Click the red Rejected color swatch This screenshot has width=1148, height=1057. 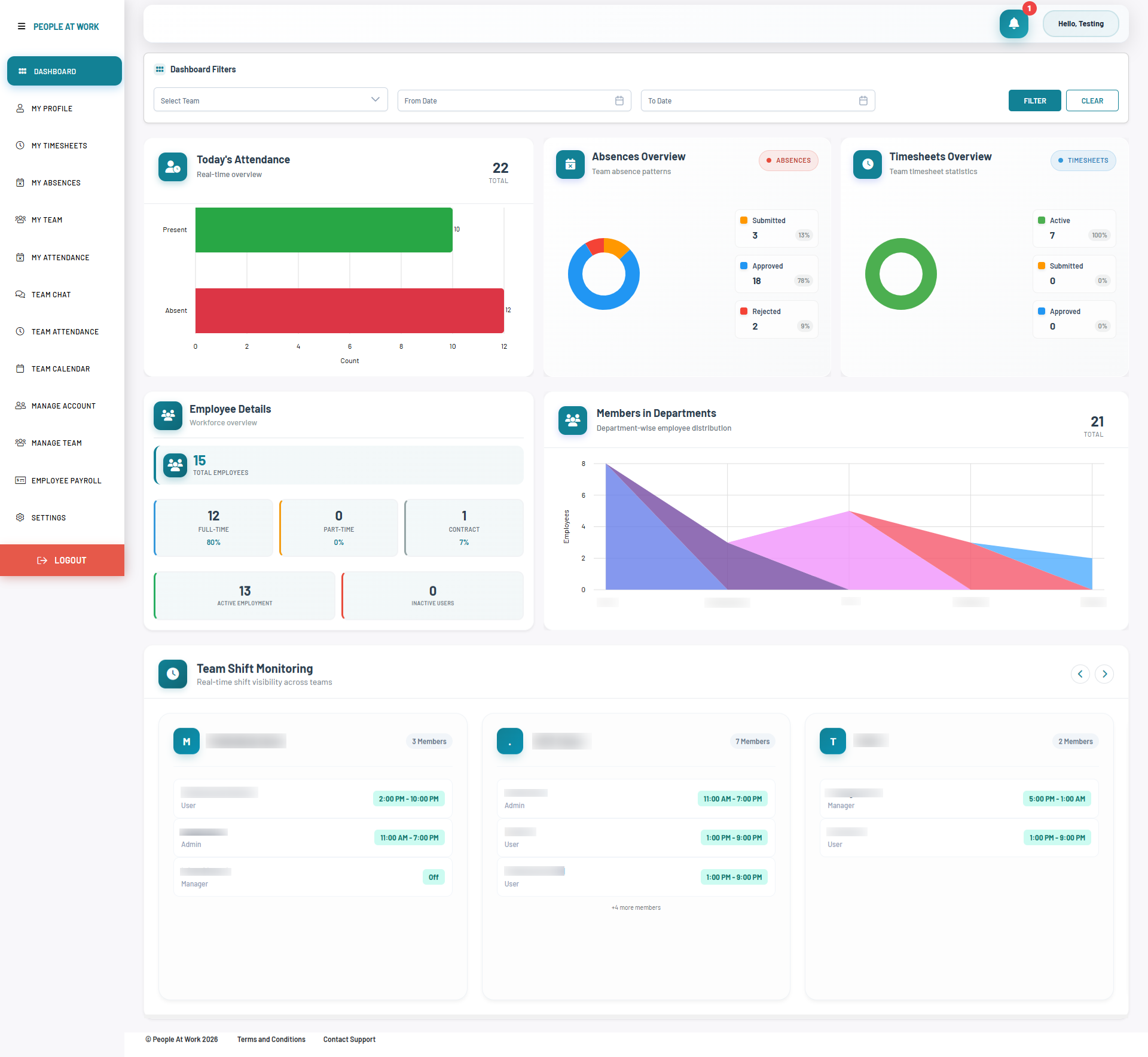coord(744,311)
